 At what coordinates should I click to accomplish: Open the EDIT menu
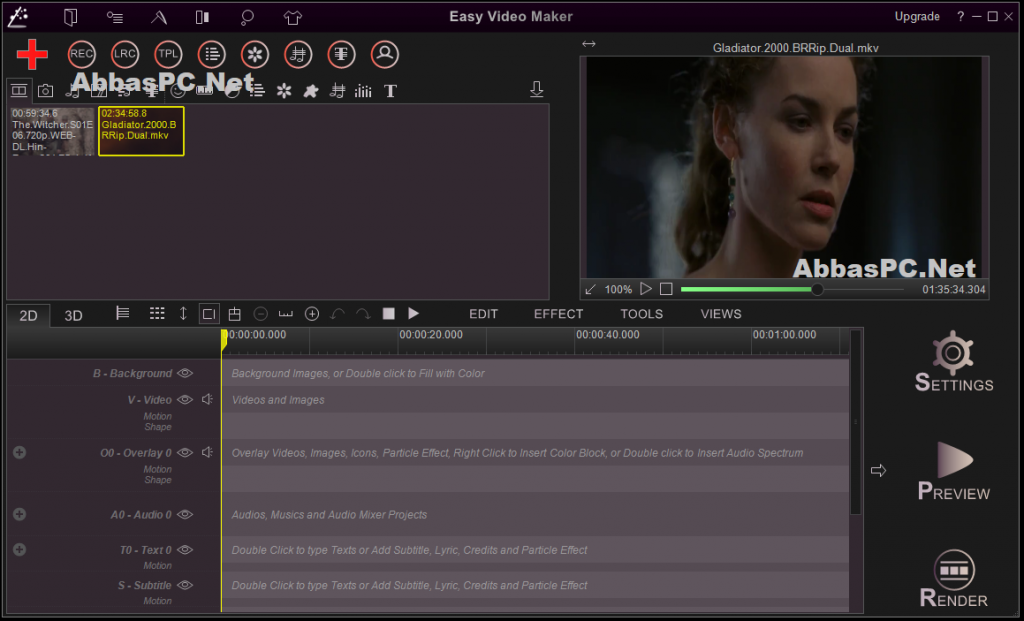tap(483, 314)
